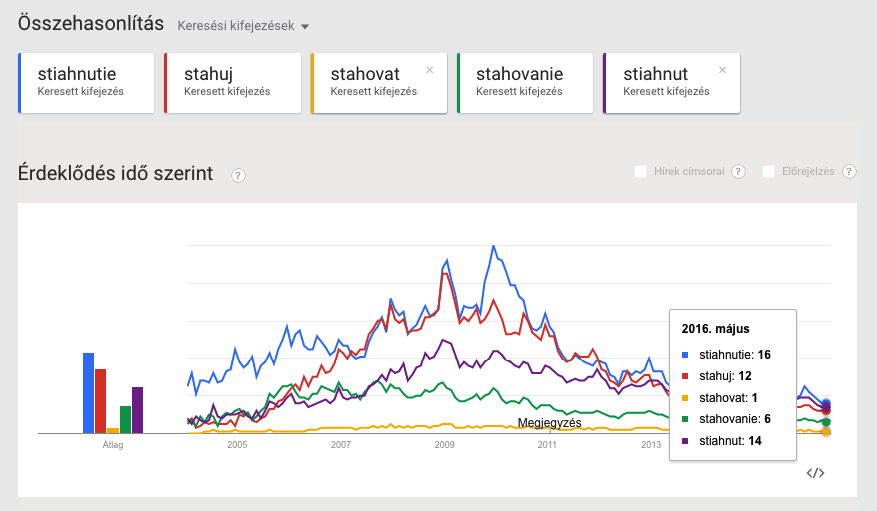Click the purple stiahnut average bar

pyautogui.click(x=138, y=410)
